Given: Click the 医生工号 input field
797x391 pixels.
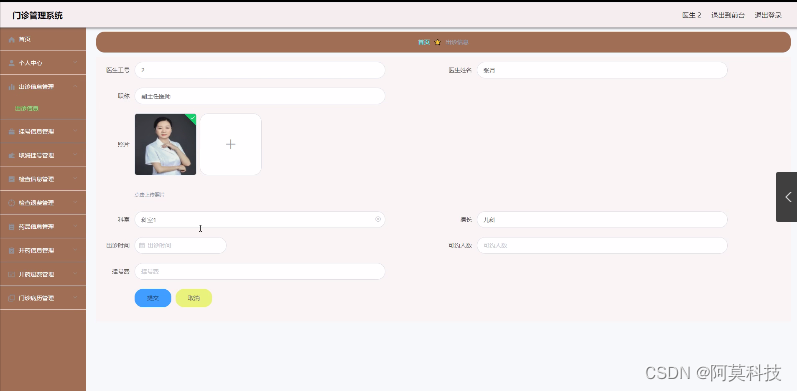Looking at the screenshot, I should (260, 70).
